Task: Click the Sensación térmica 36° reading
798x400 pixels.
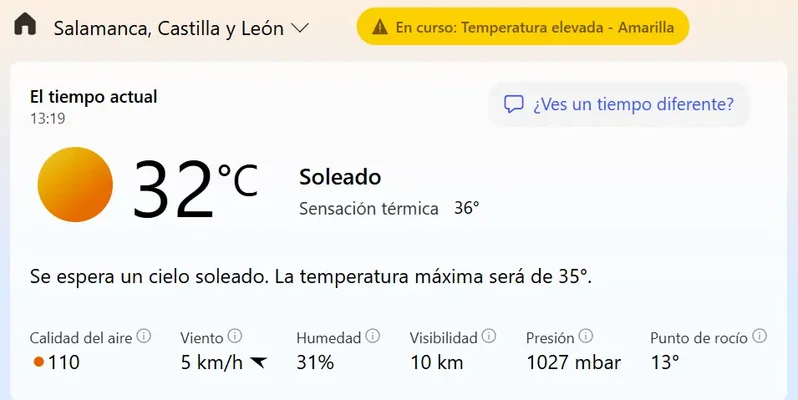Action: (389, 209)
